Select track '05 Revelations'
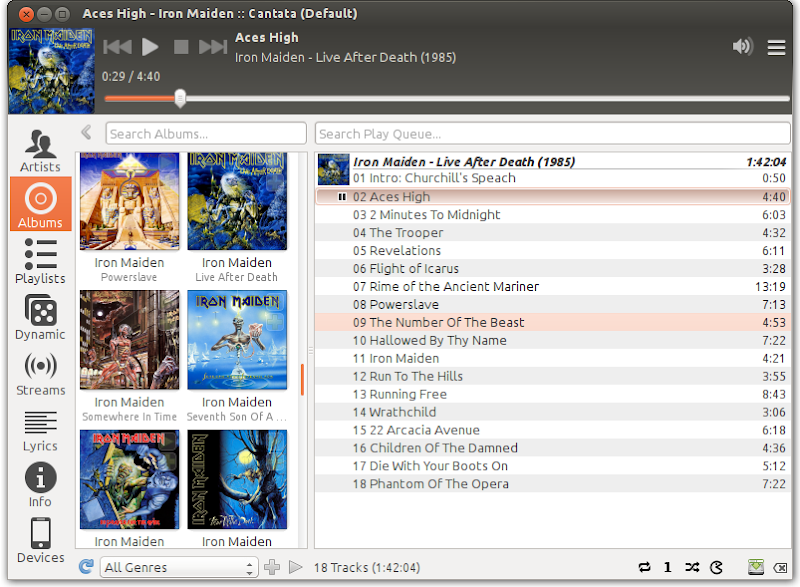 point(553,250)
